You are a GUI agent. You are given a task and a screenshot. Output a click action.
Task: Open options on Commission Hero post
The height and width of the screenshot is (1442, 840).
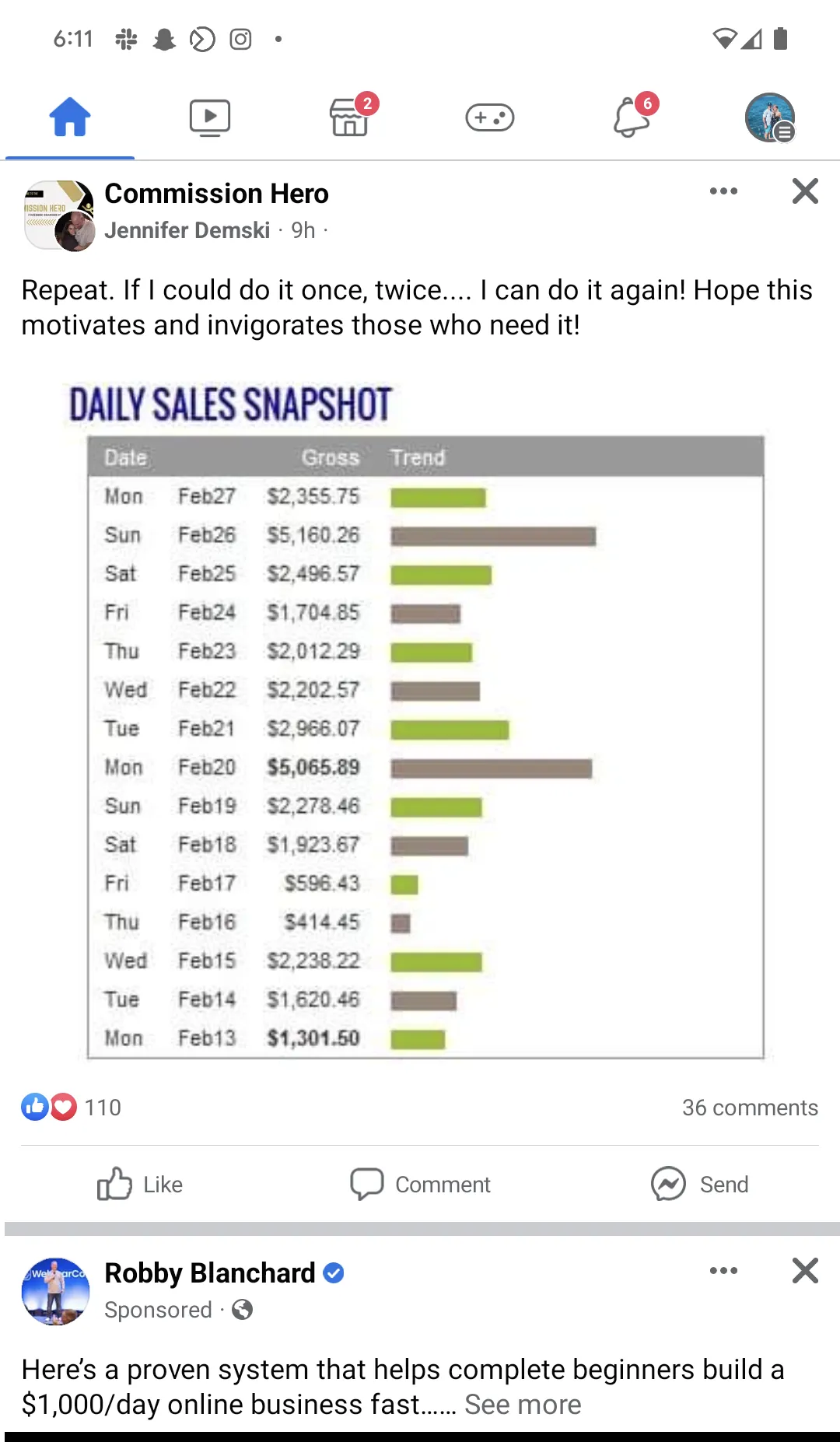pos(723,191)
